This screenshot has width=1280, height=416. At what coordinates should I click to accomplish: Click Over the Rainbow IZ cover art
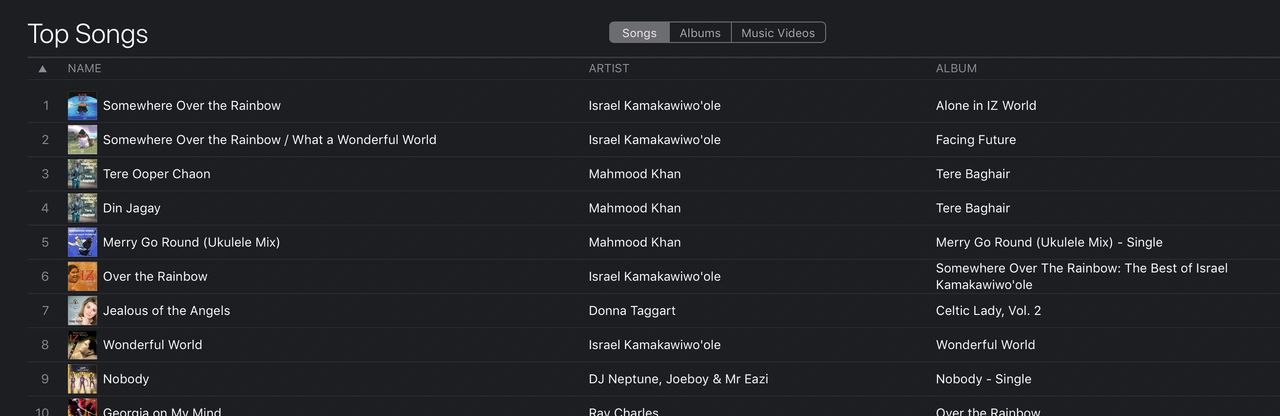pos(82,277)
